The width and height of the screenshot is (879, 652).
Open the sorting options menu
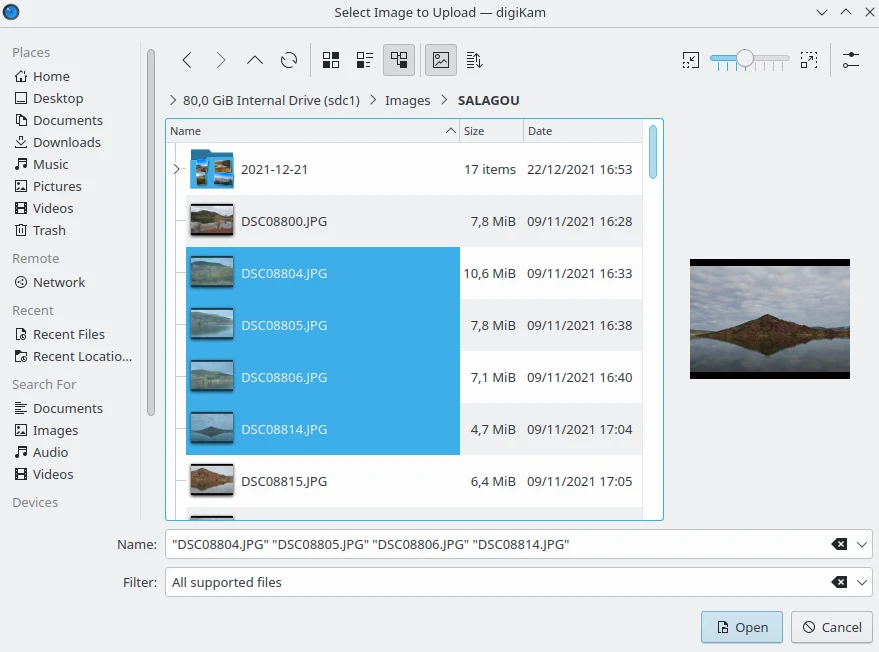pos(475,60)
